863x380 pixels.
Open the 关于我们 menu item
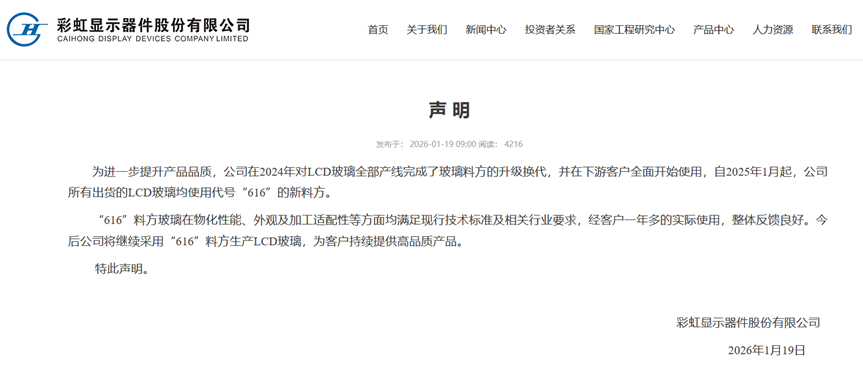pos(427,30)
